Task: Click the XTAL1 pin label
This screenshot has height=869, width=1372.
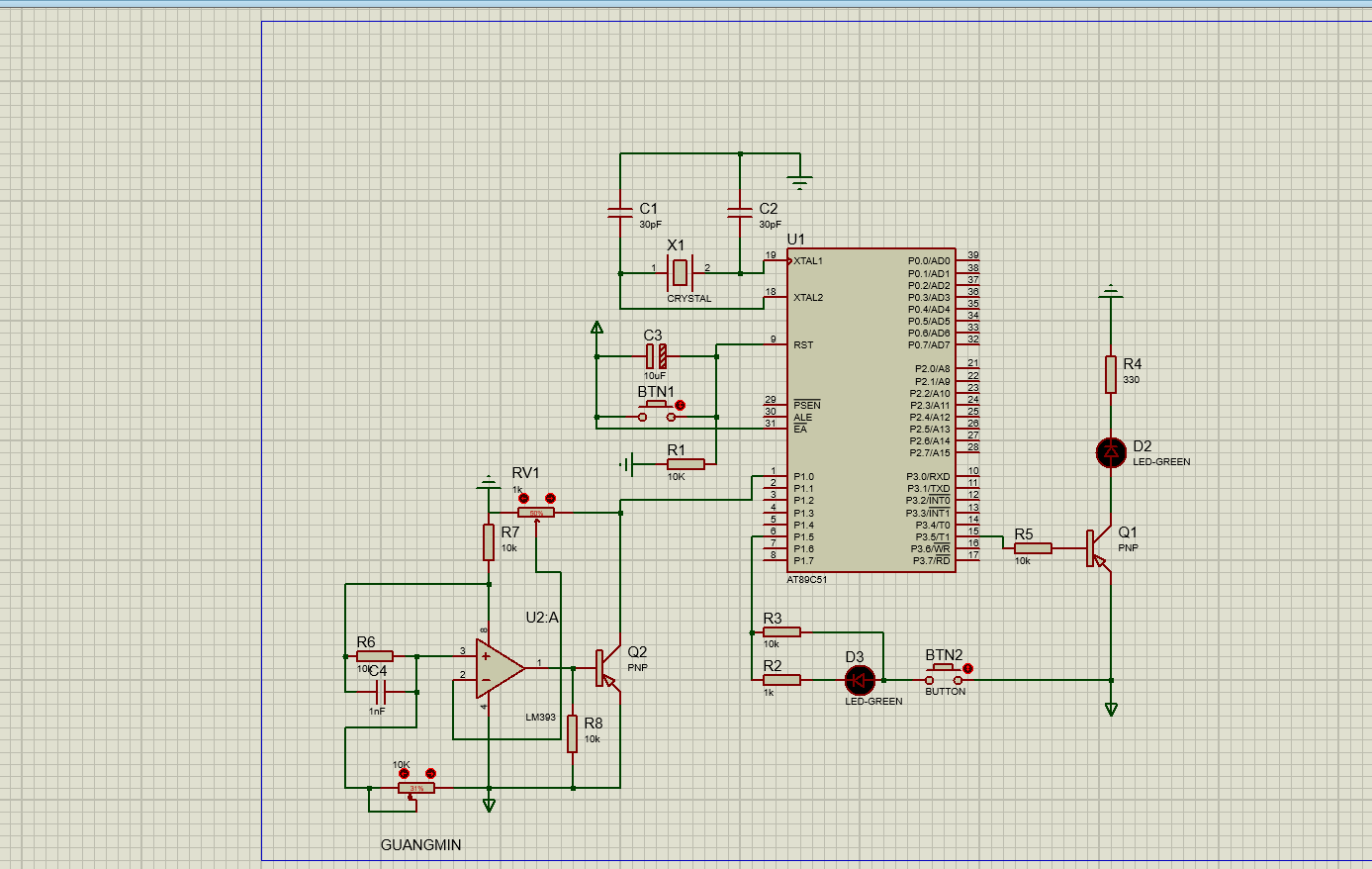Action: pyautogui.click(x=808, y=261)
